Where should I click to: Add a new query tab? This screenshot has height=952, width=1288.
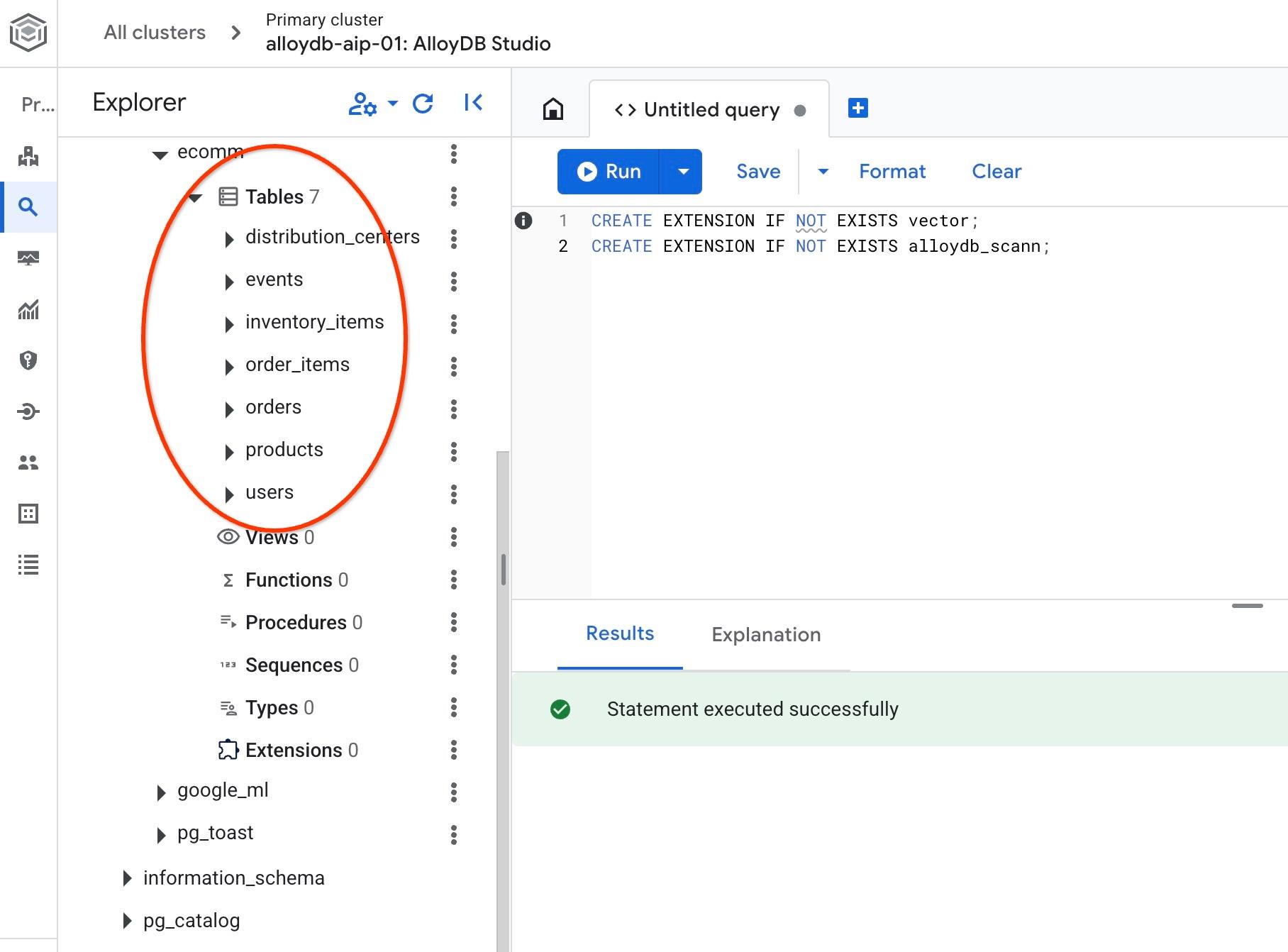[857, 109]
